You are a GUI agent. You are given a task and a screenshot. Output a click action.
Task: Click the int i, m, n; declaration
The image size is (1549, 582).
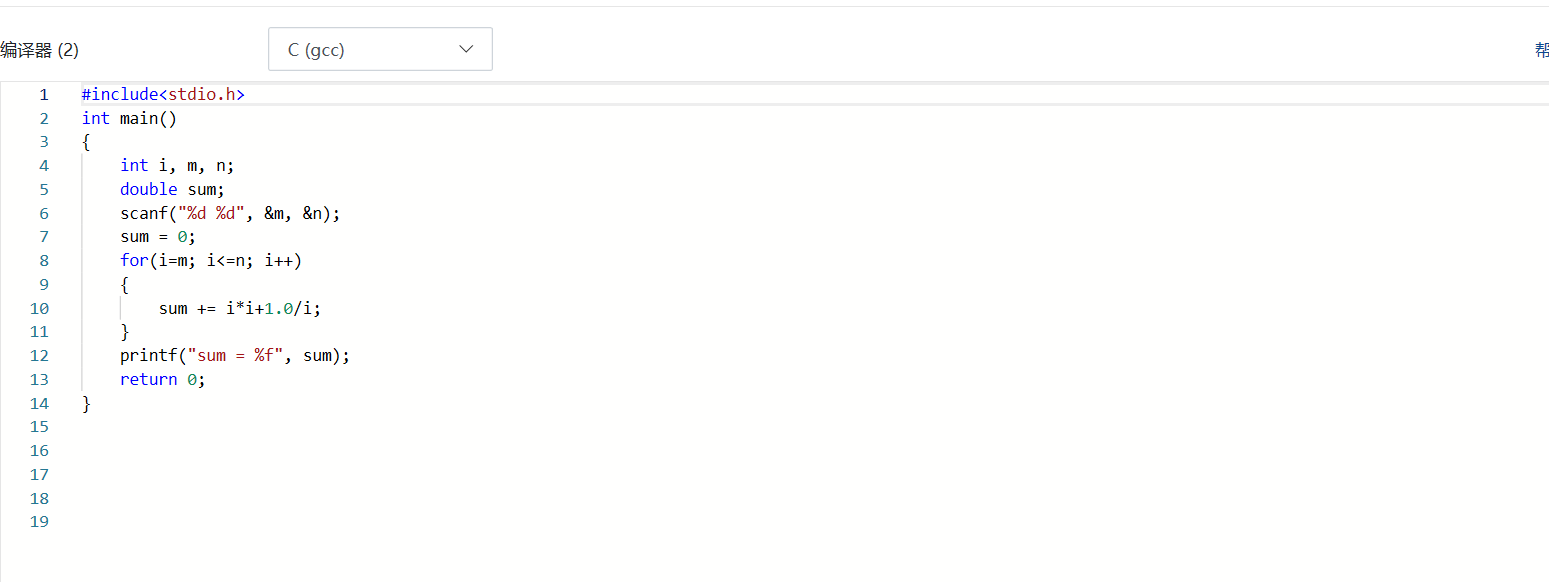click(x=177, y=166)
